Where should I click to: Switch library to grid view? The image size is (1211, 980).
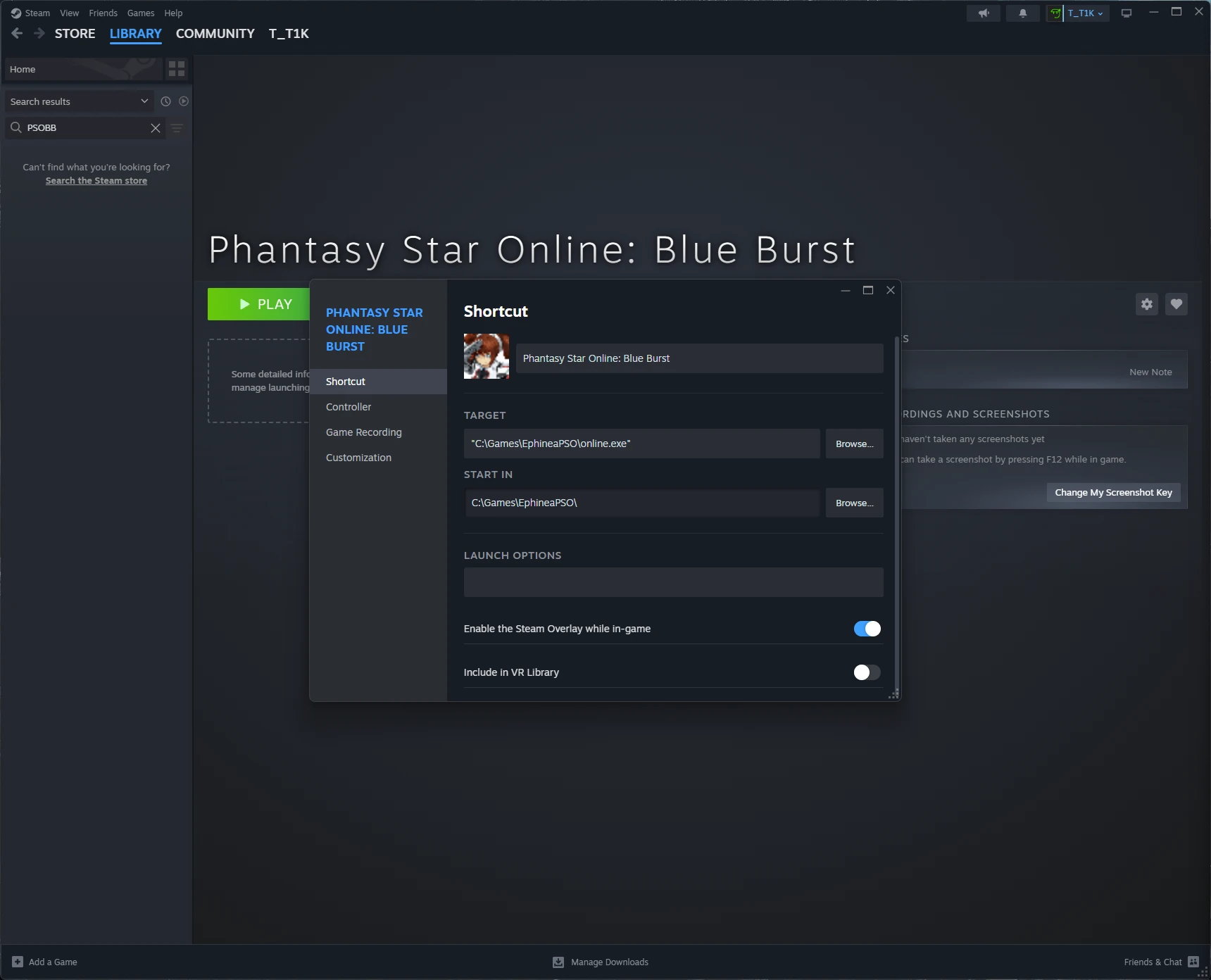(177, 69)
